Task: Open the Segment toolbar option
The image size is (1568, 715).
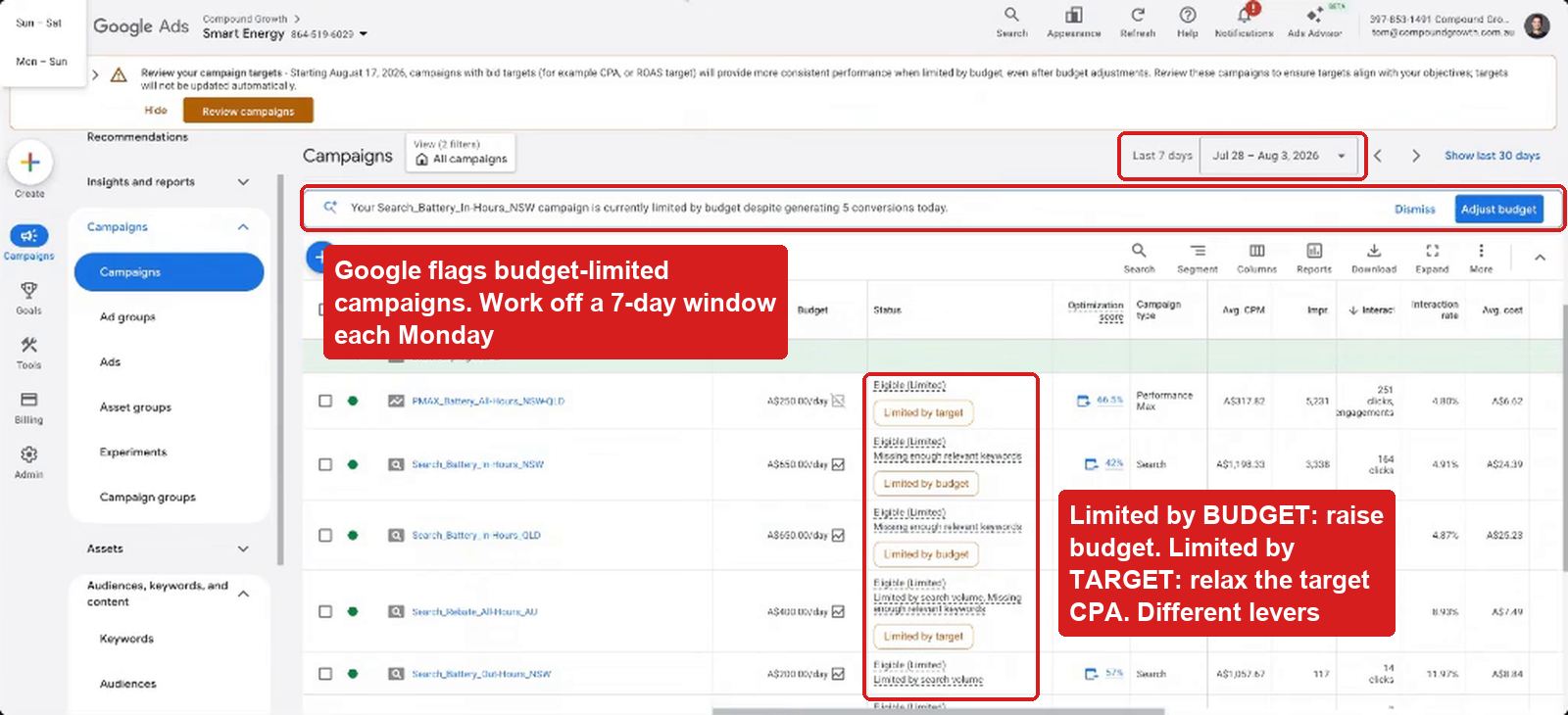Action: 1198,258
